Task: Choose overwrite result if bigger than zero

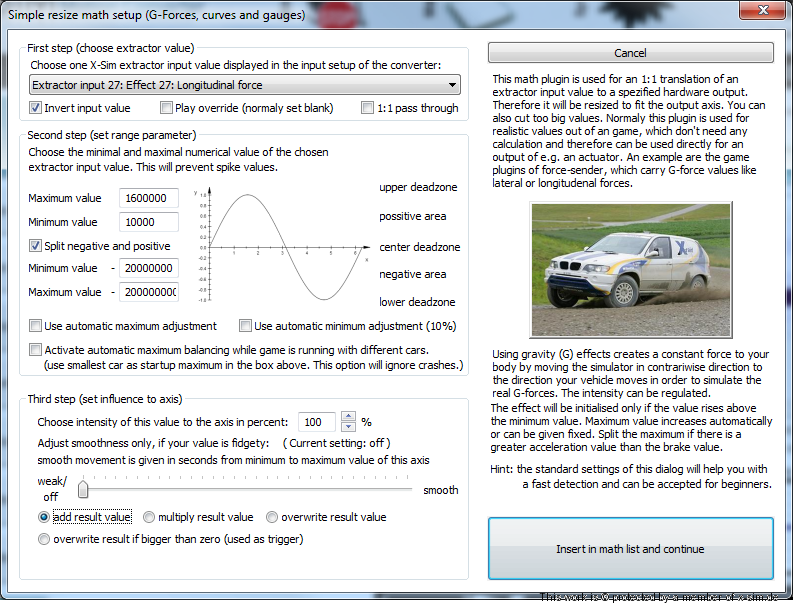Action: [44, 539]
